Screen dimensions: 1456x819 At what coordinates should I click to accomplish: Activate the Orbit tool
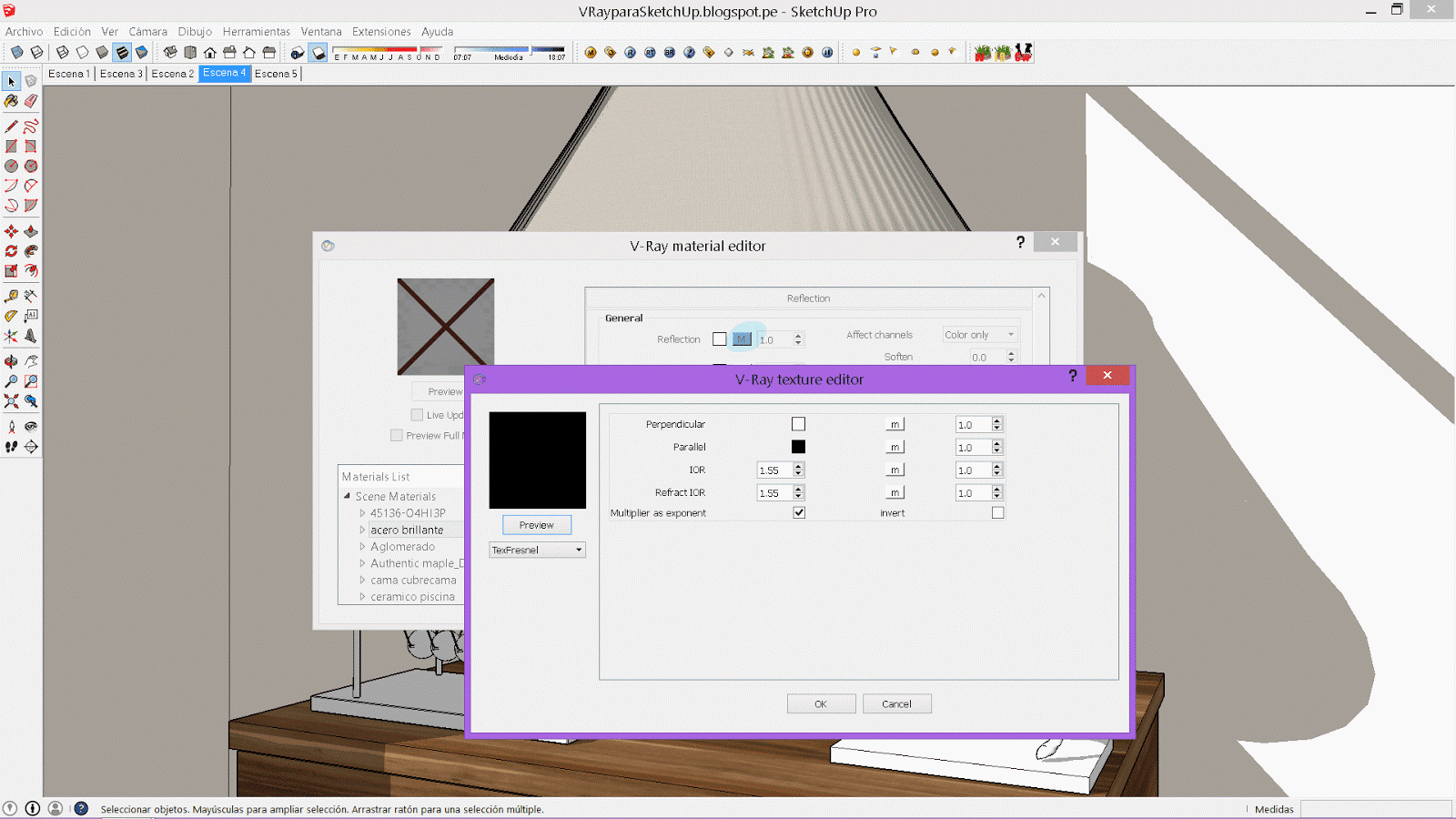(x=11, y=360)
